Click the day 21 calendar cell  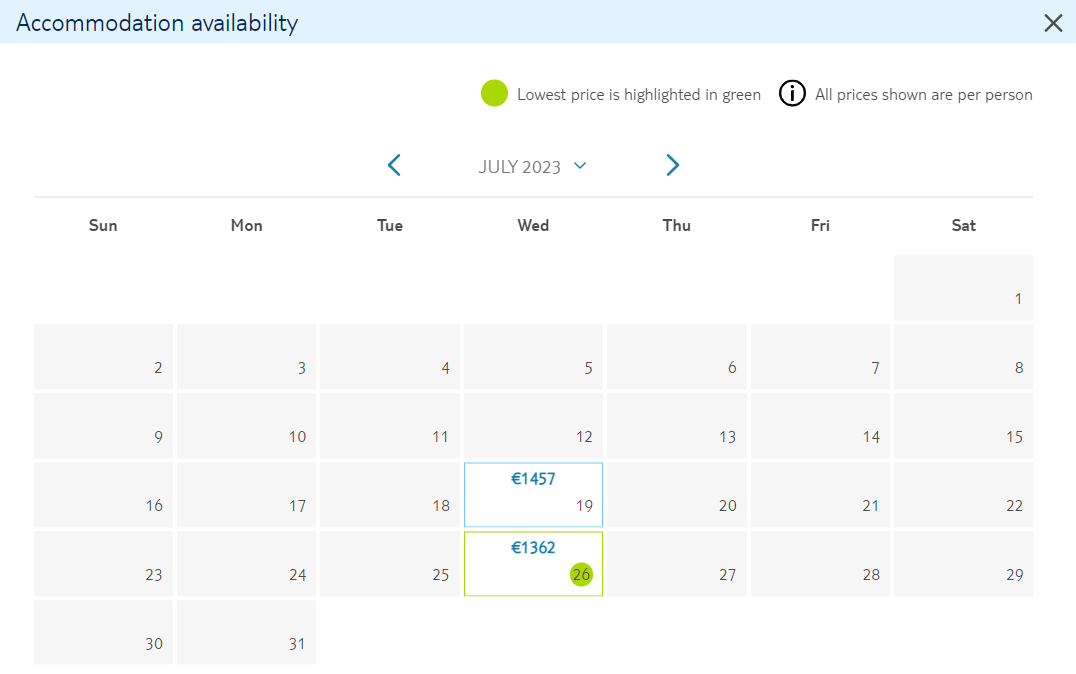click(x=820, y=495)
